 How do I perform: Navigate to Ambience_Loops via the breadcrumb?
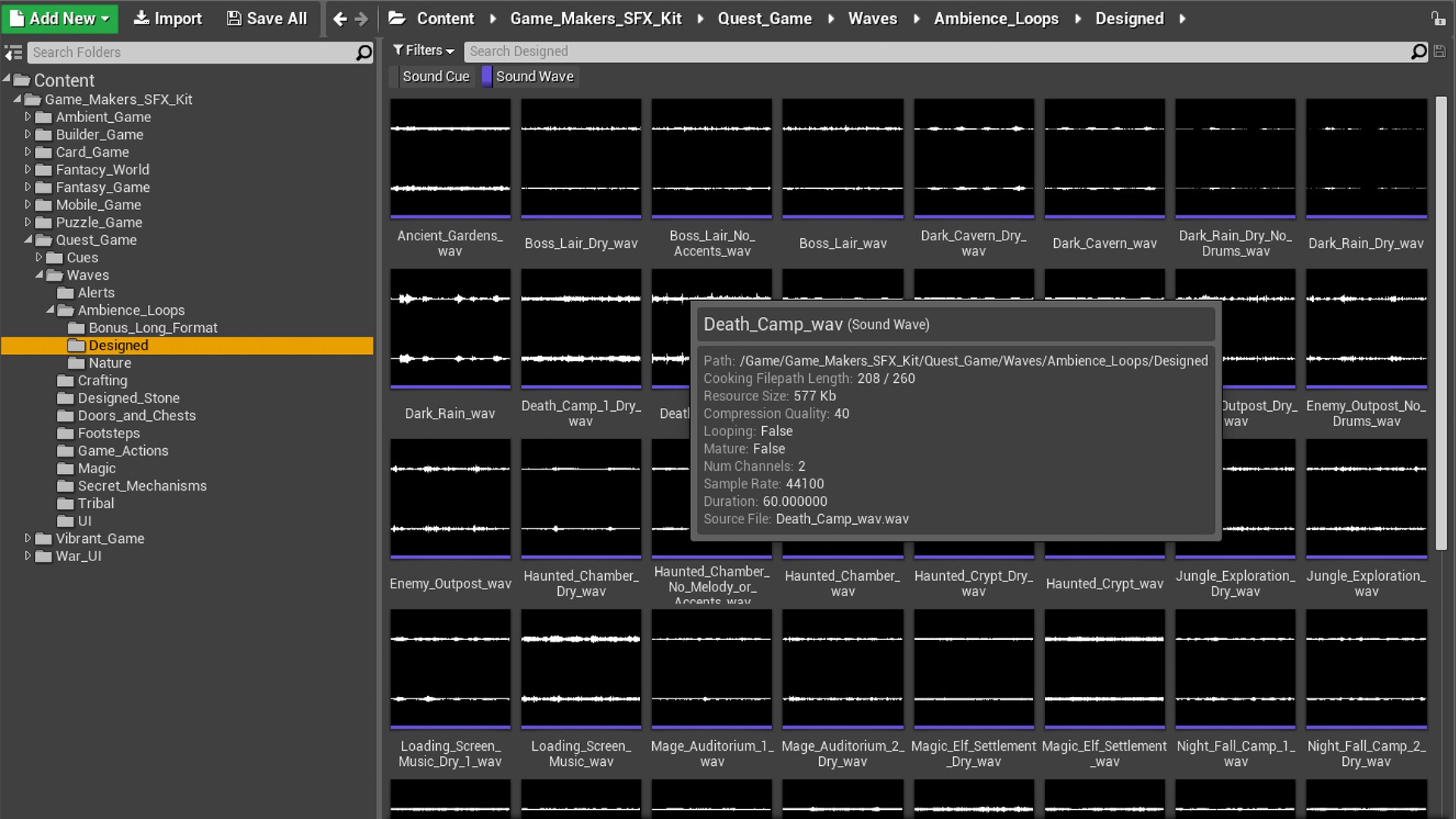tap(996, 18)
